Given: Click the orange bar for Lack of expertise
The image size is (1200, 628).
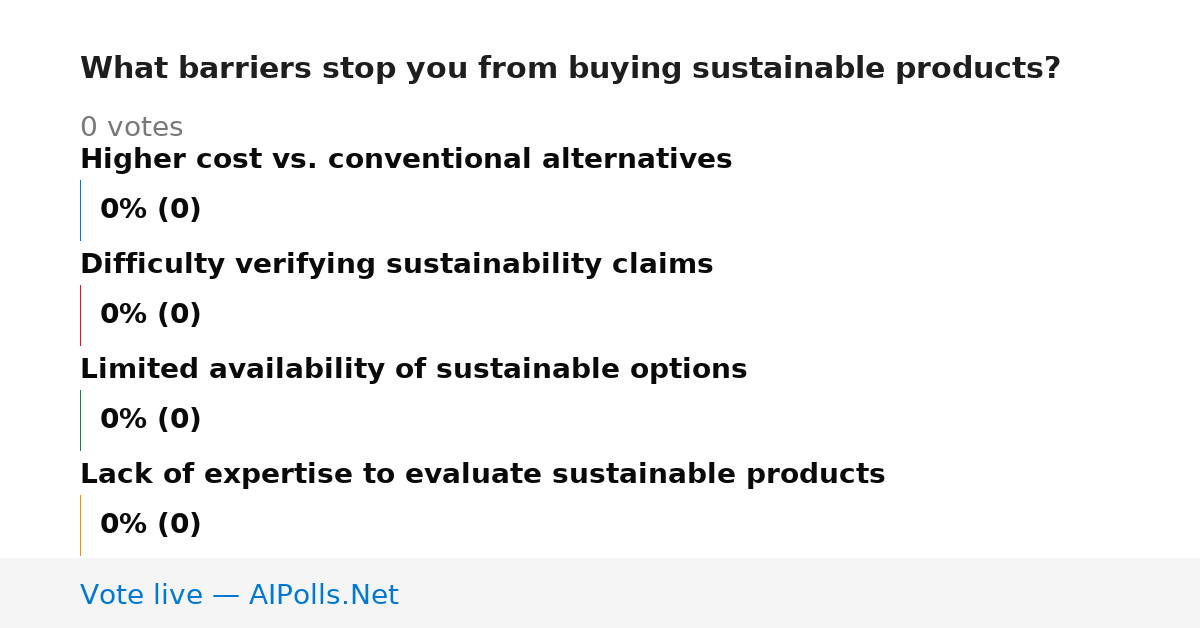Looking at the screenshot, I should [80, 525].
